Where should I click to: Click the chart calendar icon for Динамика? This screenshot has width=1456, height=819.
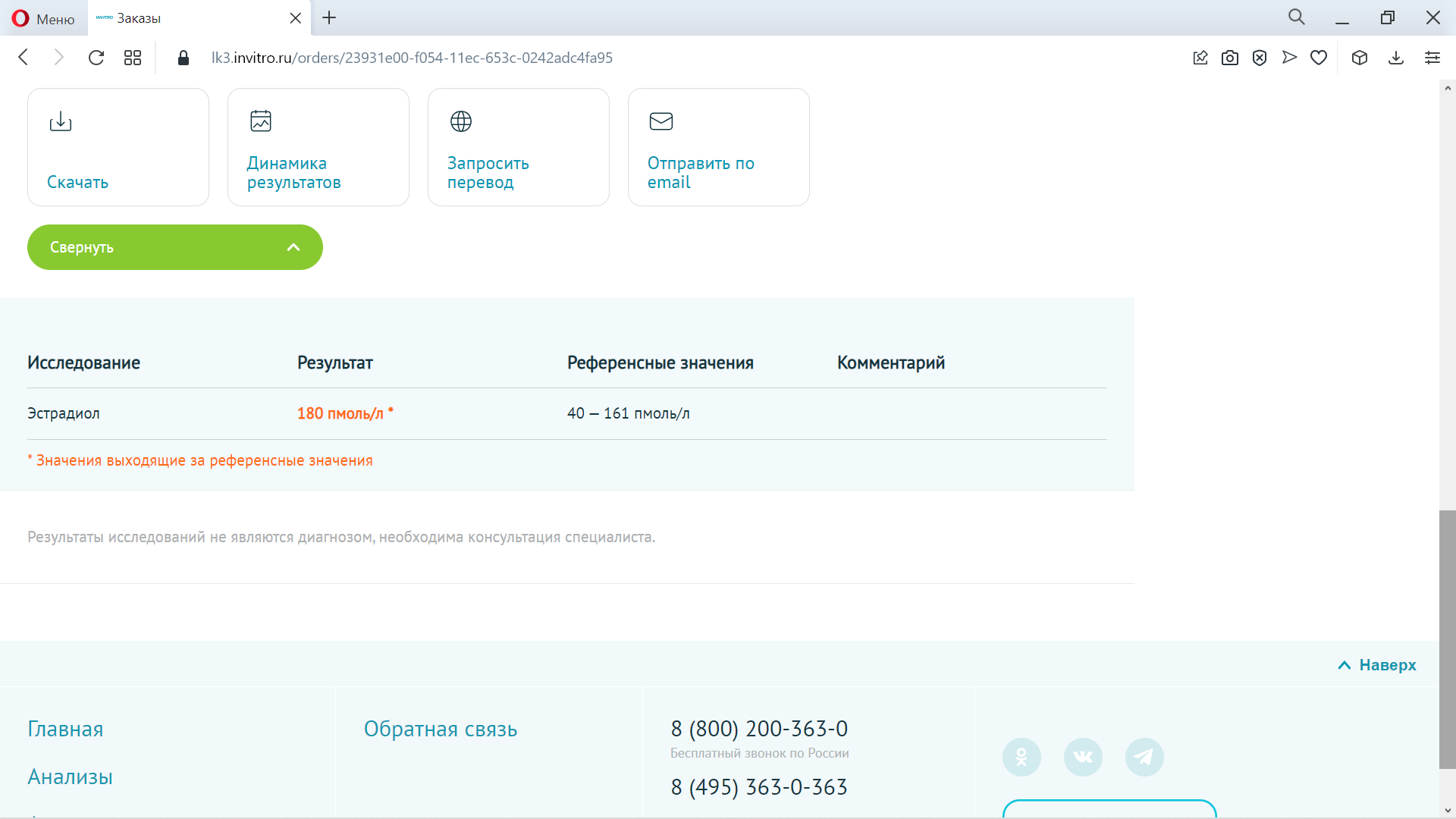click(261, 121)
